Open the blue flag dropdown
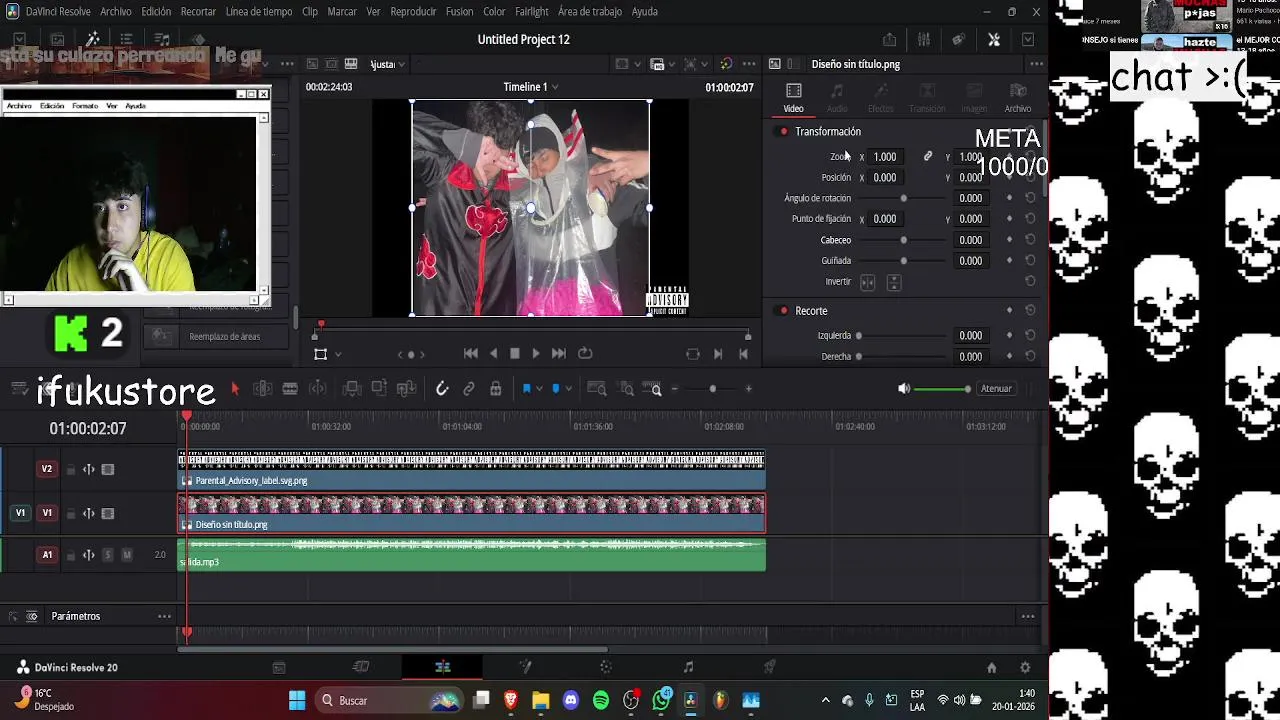1280x720 pixels. [x=540, y=389]
